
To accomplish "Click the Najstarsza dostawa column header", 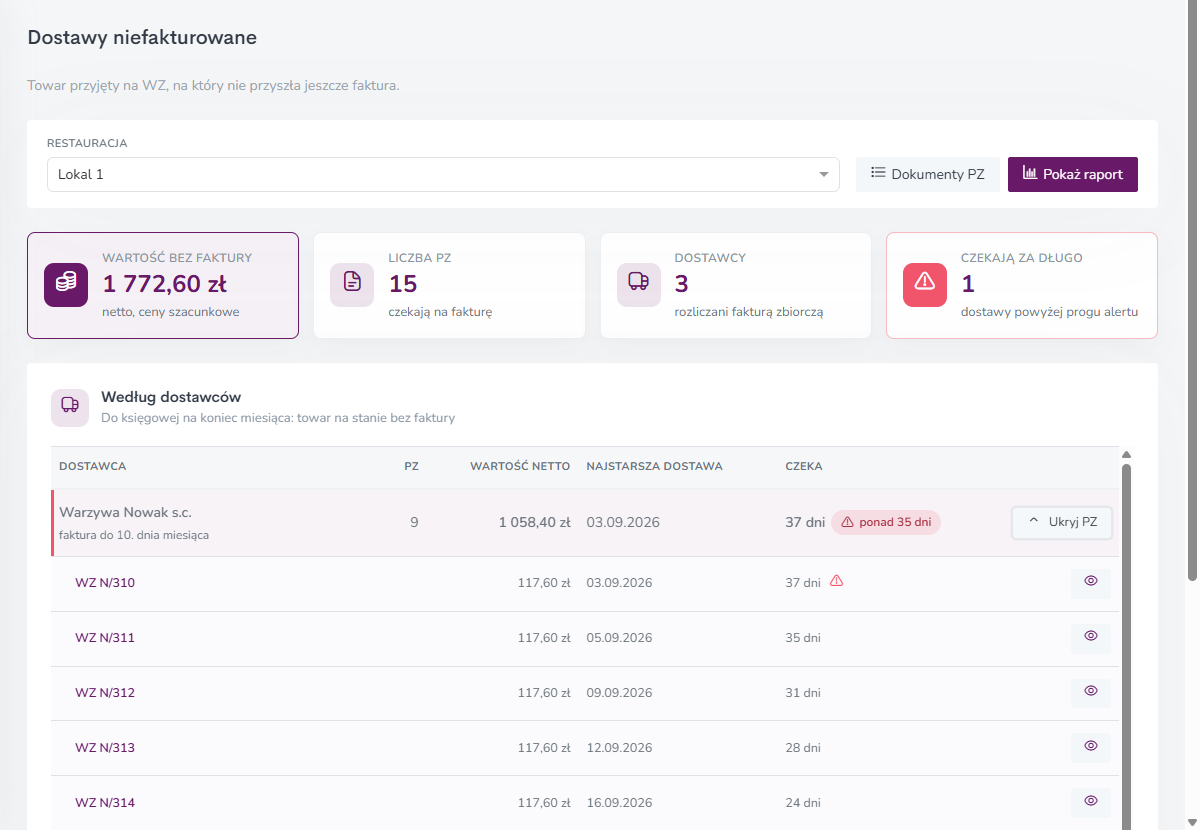I will 655,466.
